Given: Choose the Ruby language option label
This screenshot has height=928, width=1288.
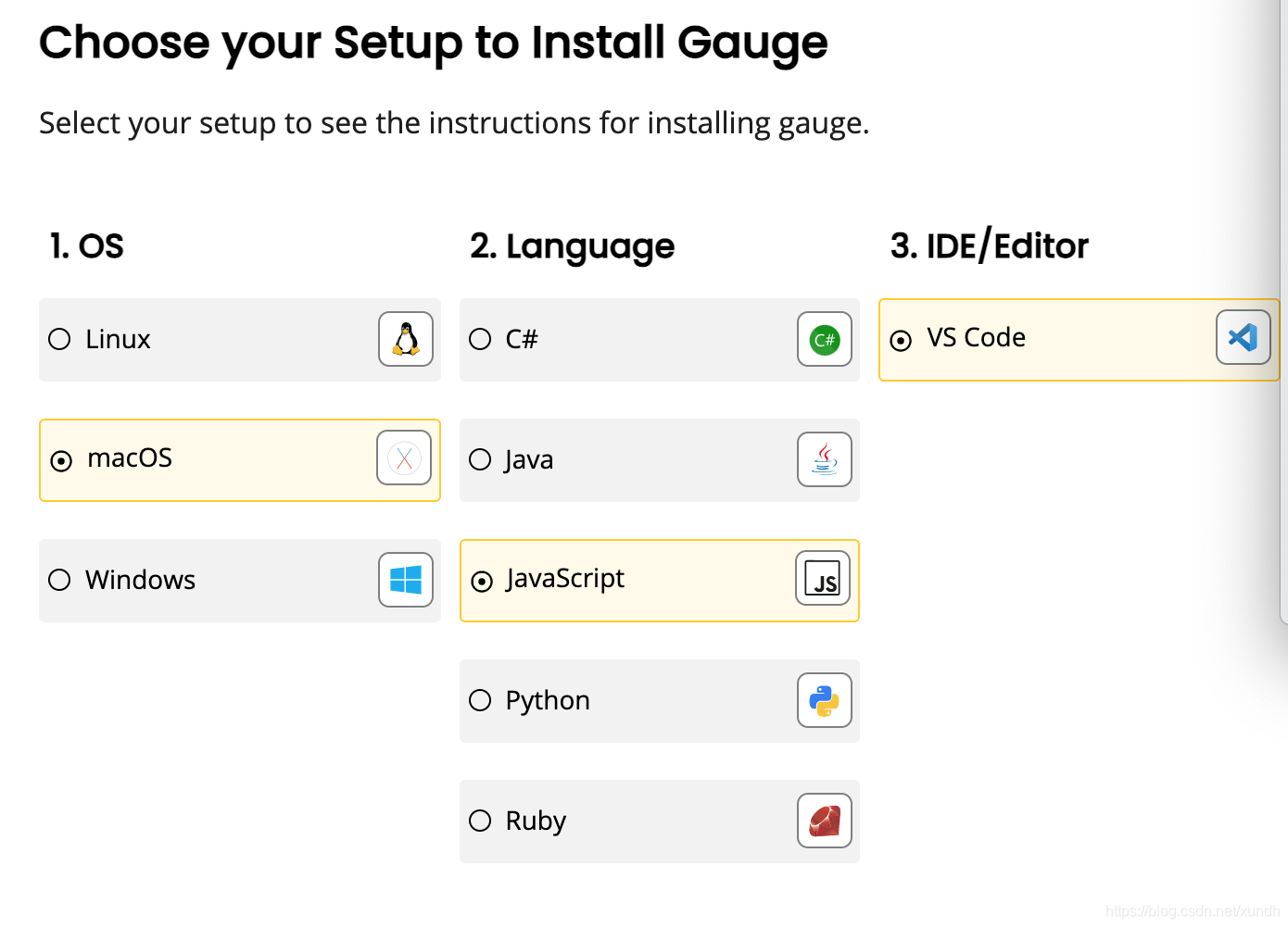Looking at the screenshot, I should point(536,821).
